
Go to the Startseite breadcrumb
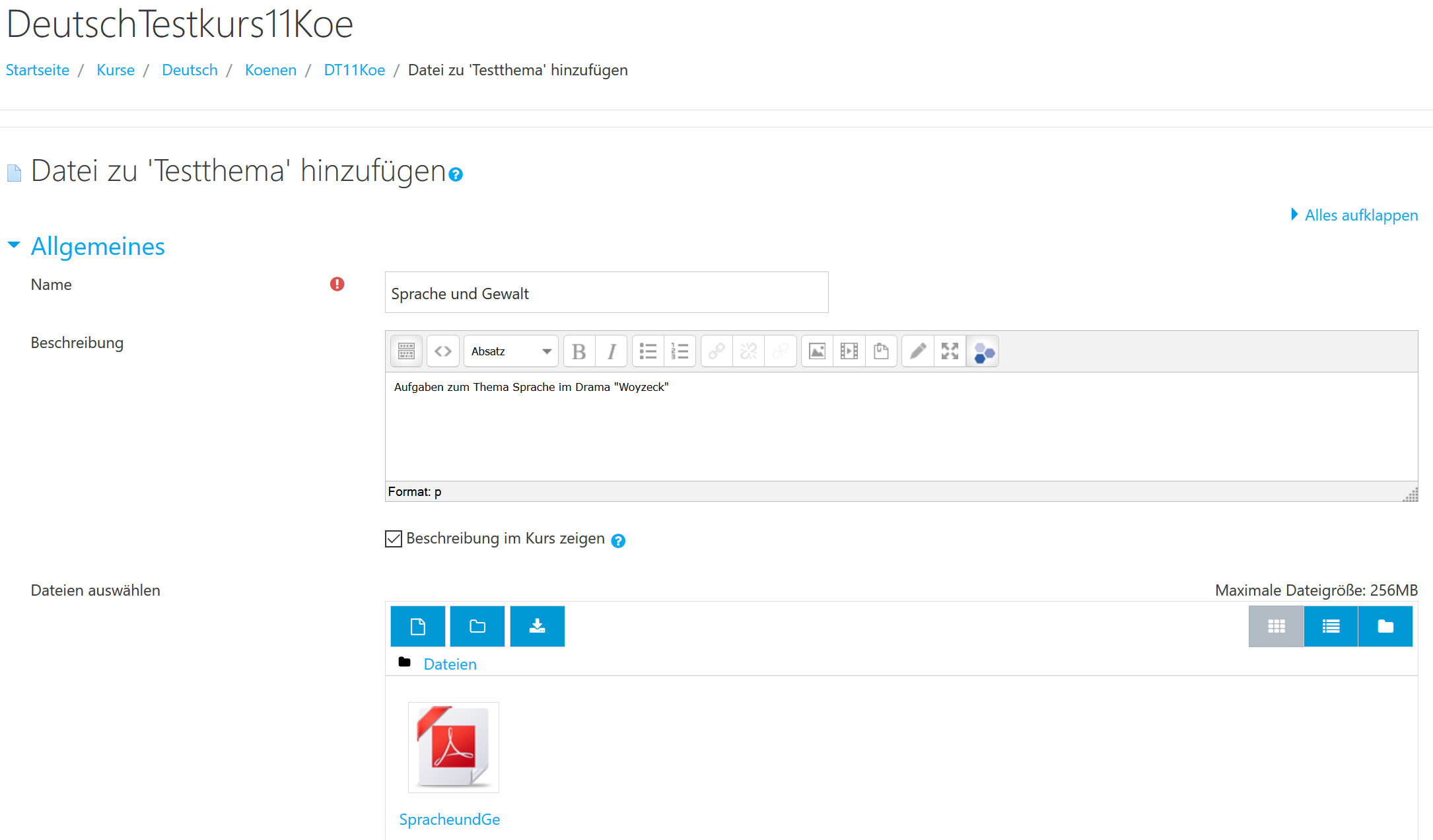click(38, 70)
